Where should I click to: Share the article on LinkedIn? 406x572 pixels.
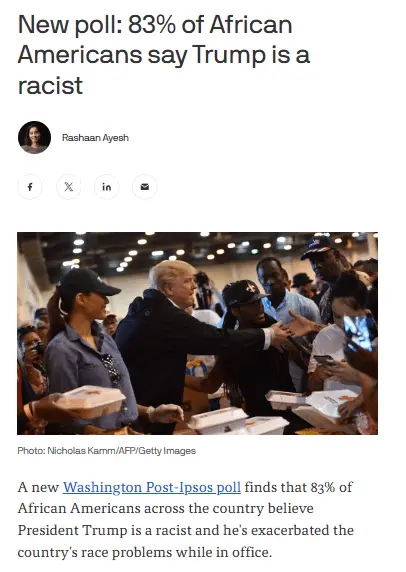[107, 187]
